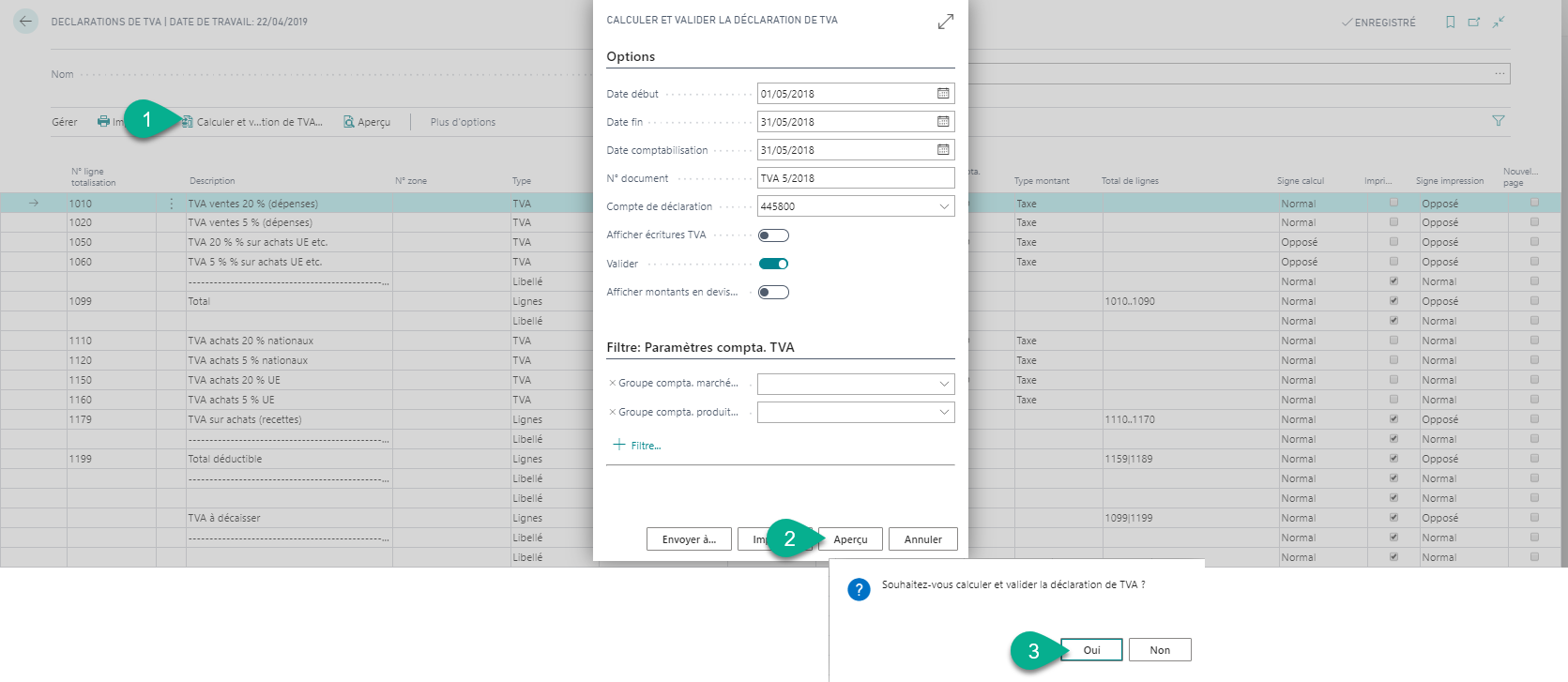
Task: Add a filter with + Filtre link
Action: tap(637, 446)
